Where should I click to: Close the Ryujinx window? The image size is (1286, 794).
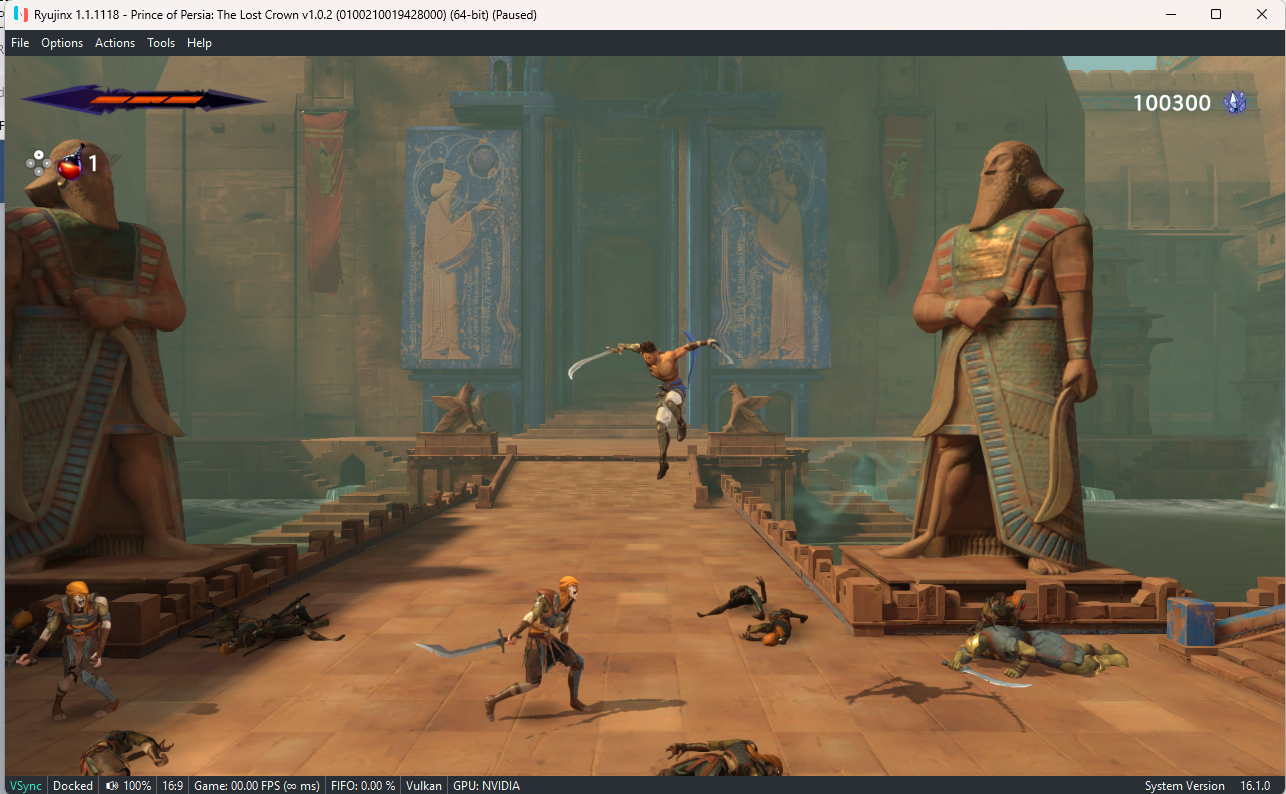1262,14
